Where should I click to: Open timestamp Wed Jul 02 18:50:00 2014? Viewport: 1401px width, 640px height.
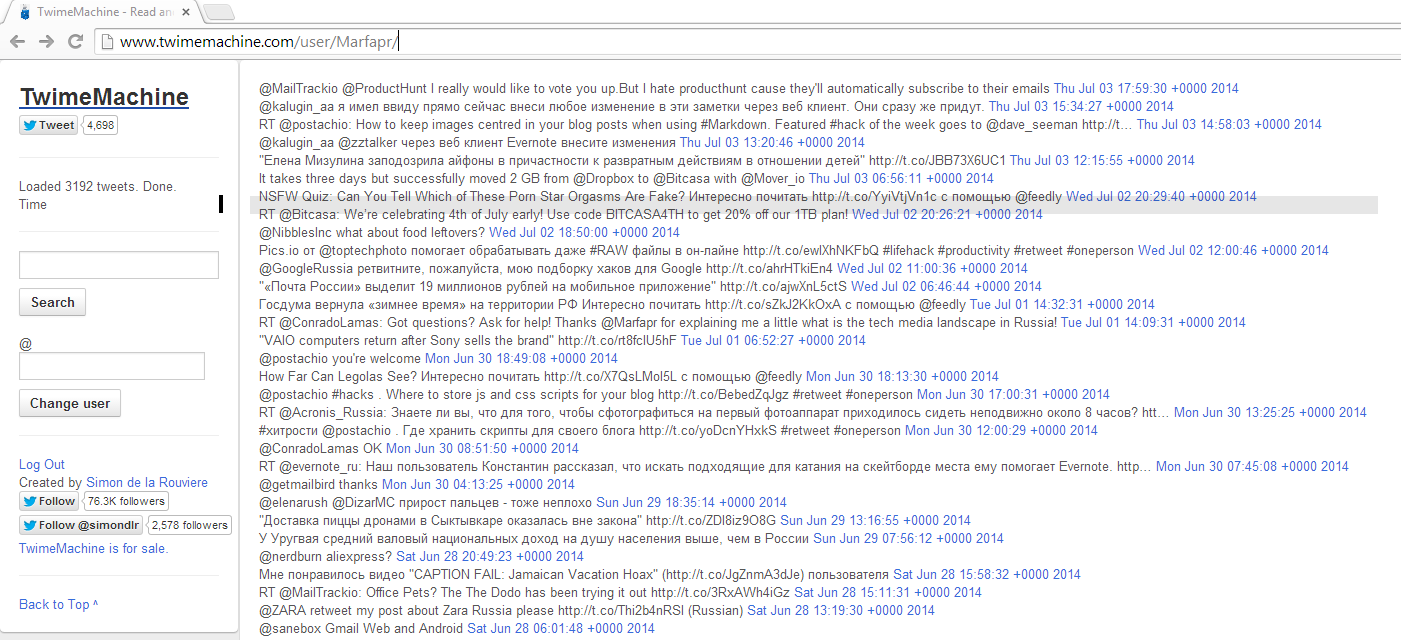(x=584, y=232)
